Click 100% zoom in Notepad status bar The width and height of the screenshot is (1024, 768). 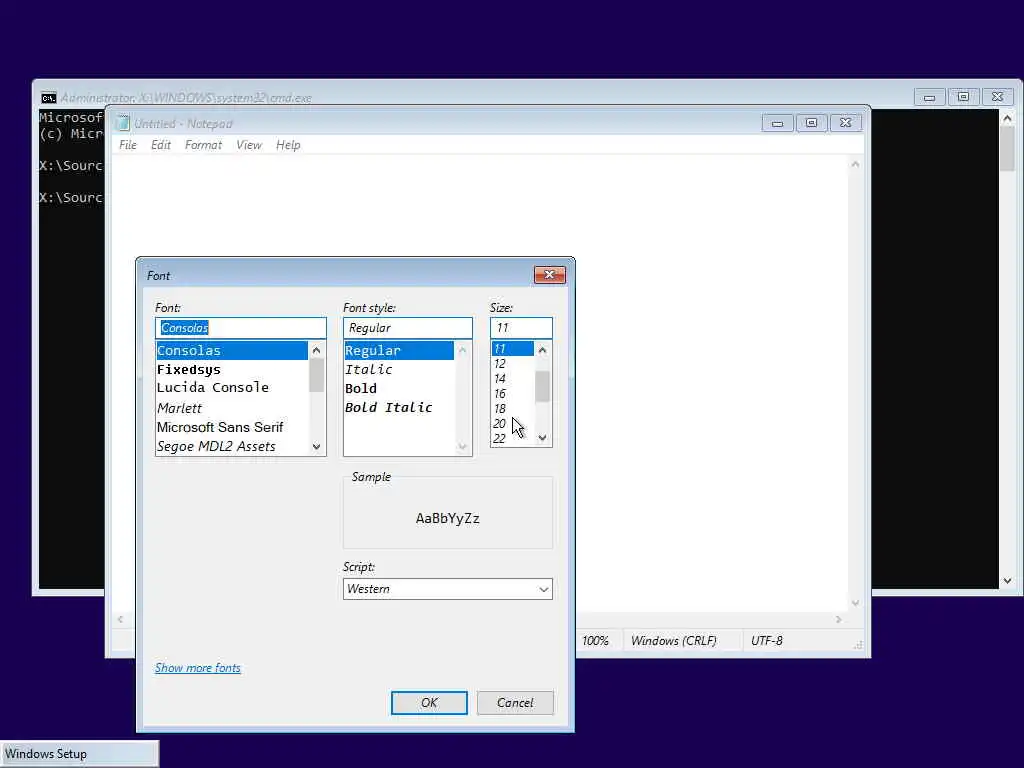(x=596, y=641)
